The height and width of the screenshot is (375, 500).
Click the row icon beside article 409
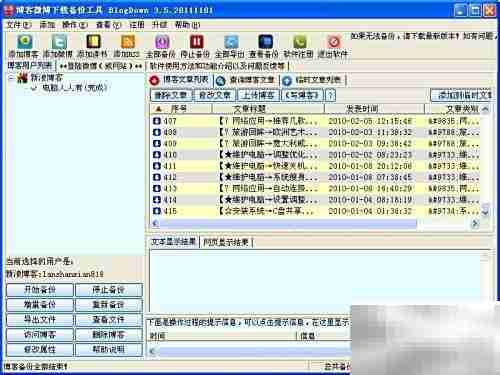pos(157,143)
